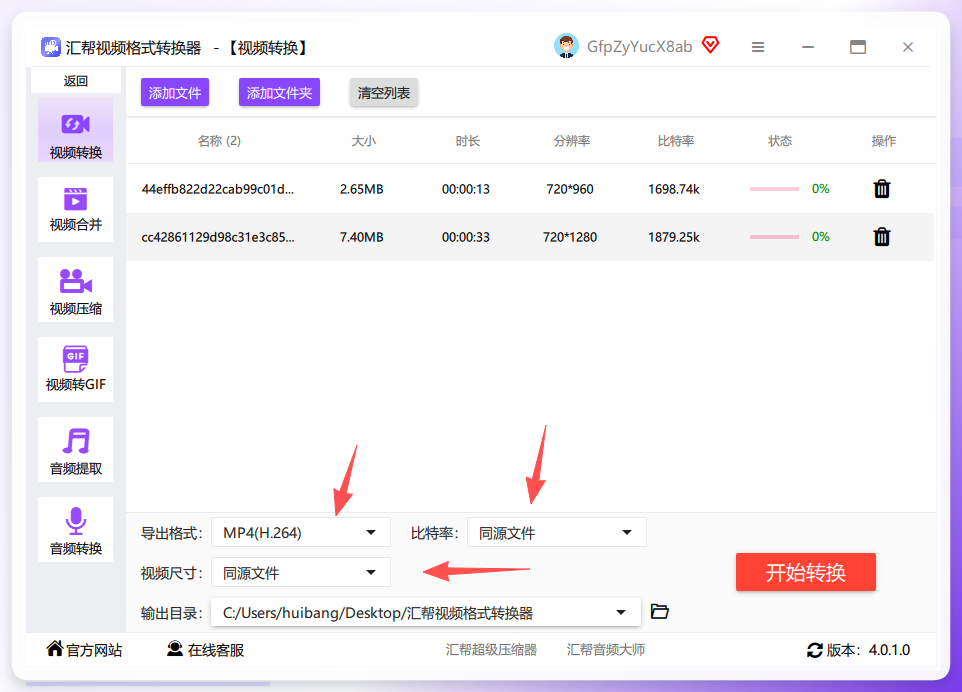Image resolution: width=962 pixels, height=692 pixels.
Task: Open the 音频提取 sidebar tool
Action: point(75,450)
